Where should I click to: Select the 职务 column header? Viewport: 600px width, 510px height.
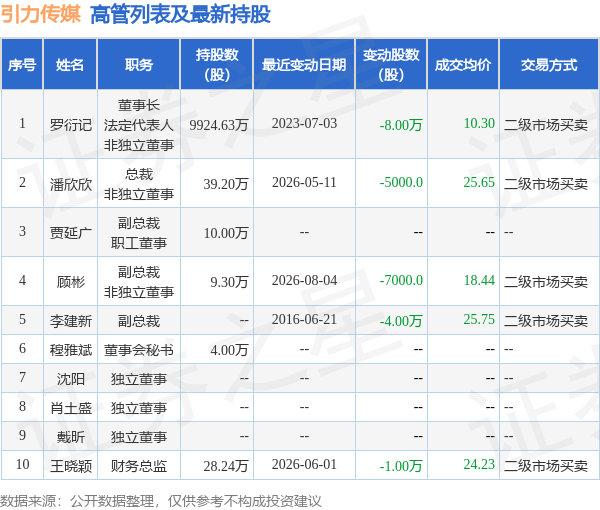point(139,65)
